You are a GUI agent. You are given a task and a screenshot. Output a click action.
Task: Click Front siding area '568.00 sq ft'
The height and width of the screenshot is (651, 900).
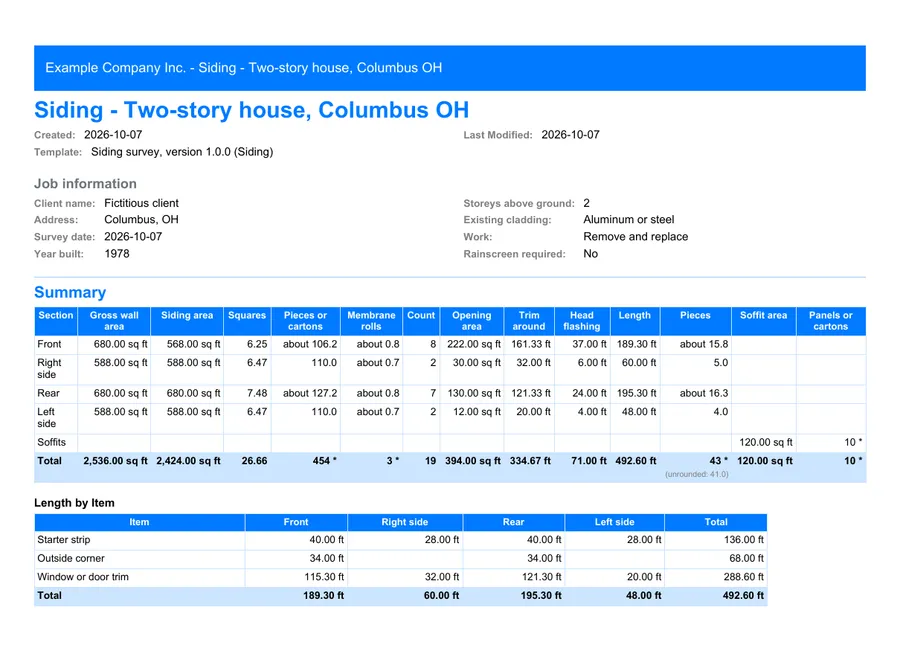coord(193,344)
